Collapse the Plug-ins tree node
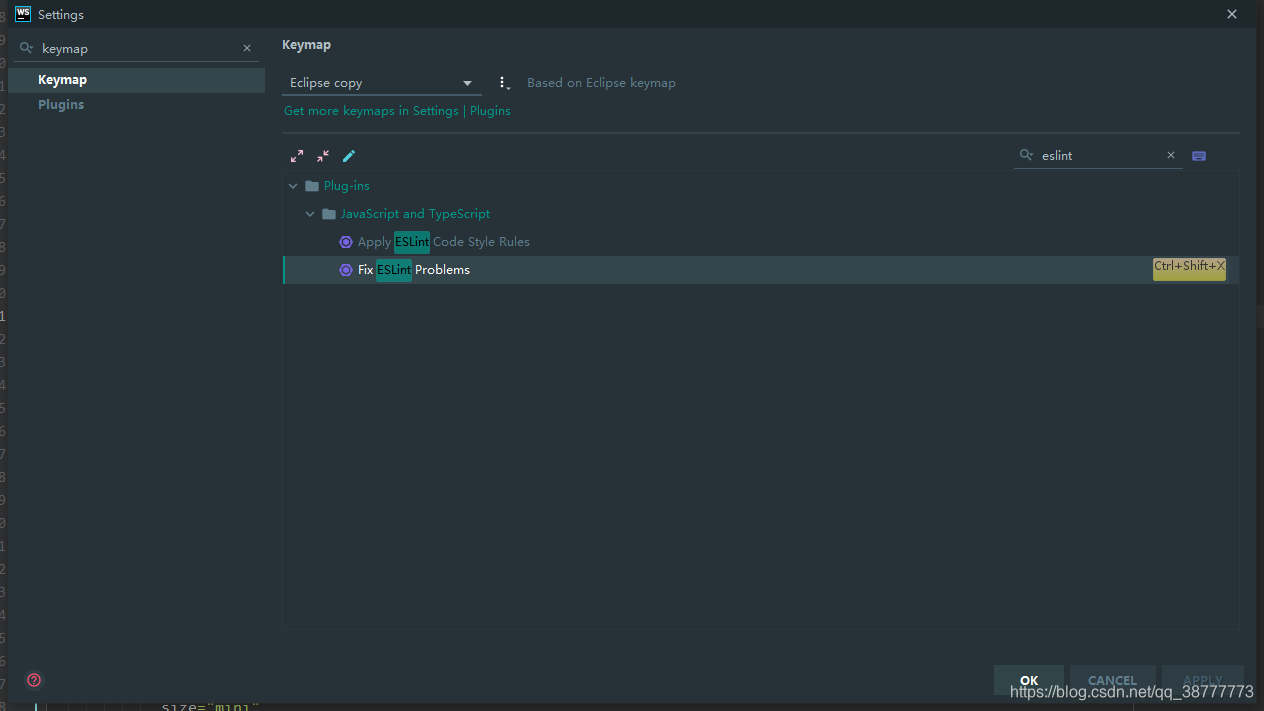 (293, 186)
